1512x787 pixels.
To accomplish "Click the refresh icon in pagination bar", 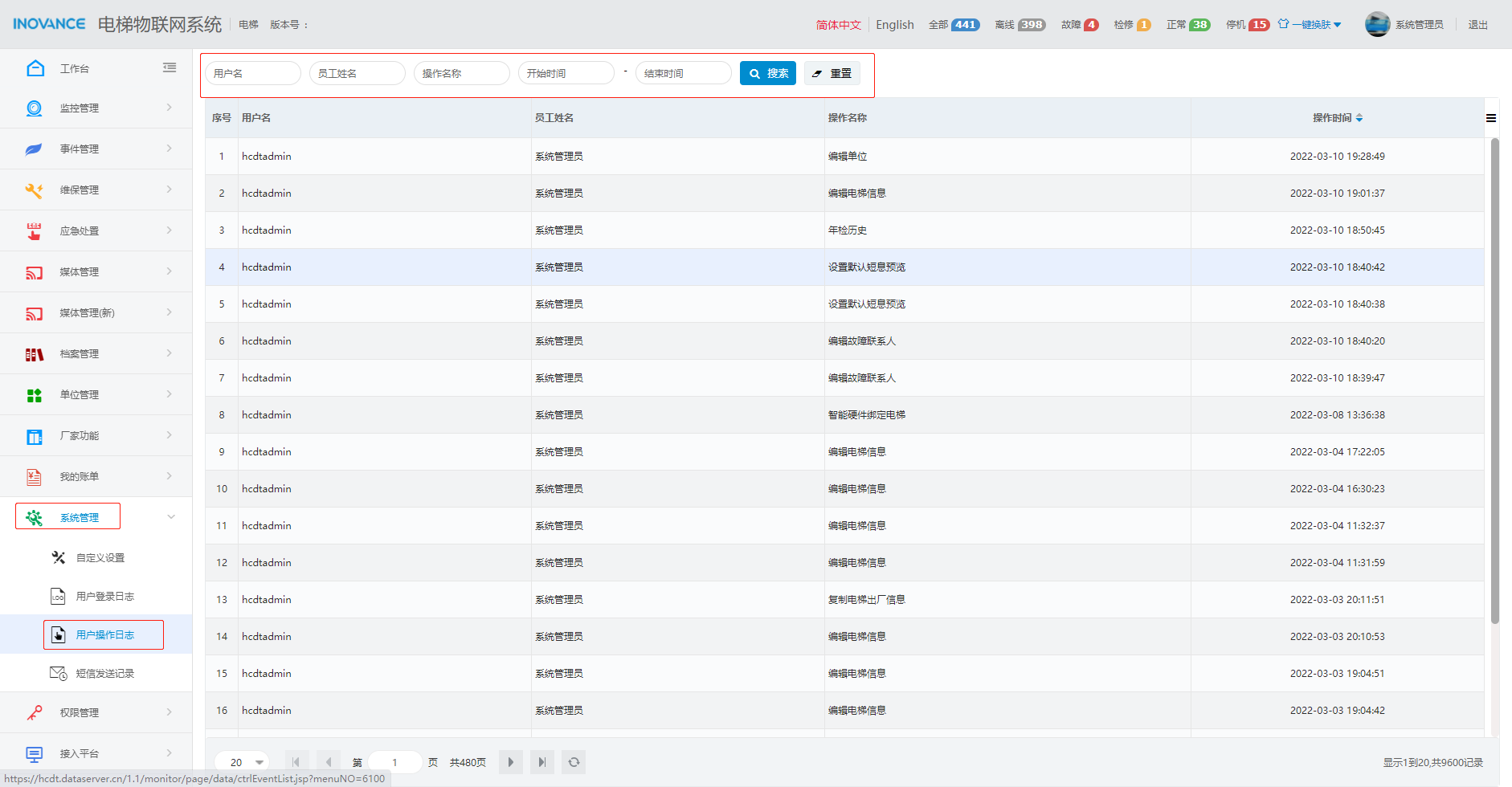I will (574, 762).
